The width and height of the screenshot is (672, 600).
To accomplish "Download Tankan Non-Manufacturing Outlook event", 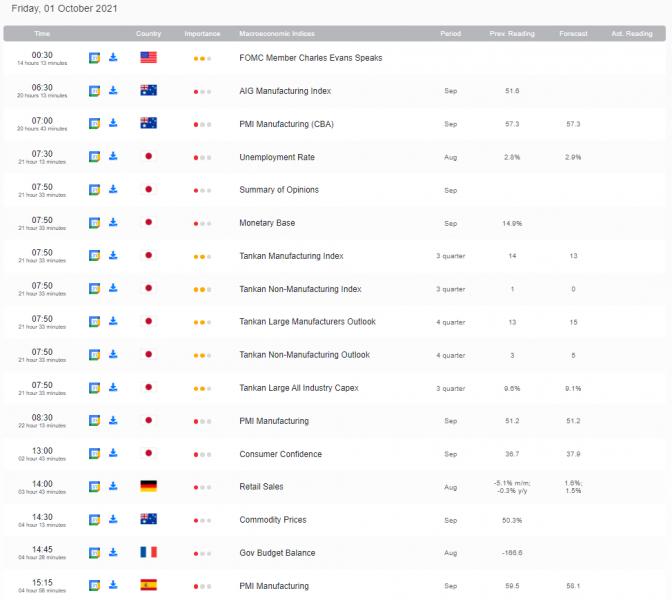I will (113, 354).
